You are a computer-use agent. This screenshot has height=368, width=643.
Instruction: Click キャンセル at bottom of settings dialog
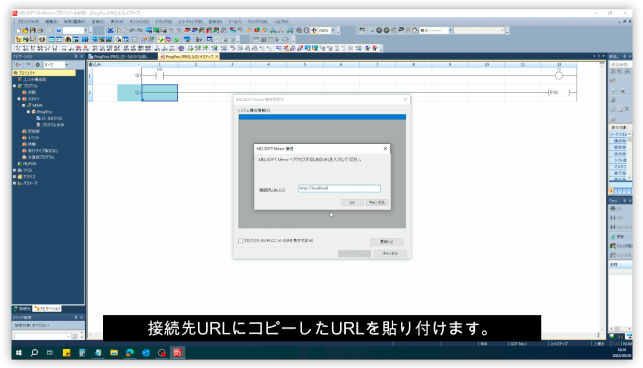pos(390,254)
